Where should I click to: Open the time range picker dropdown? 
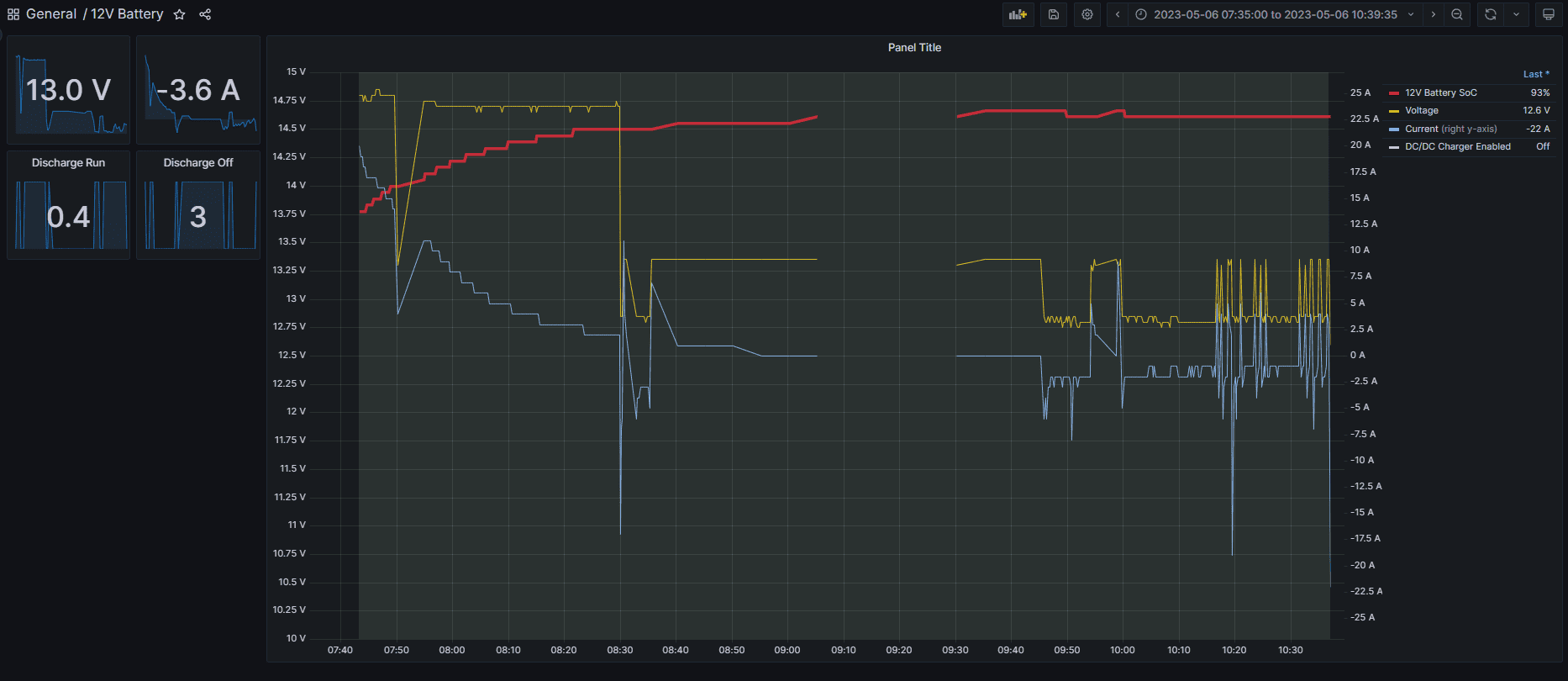[x=1275, y=14]
